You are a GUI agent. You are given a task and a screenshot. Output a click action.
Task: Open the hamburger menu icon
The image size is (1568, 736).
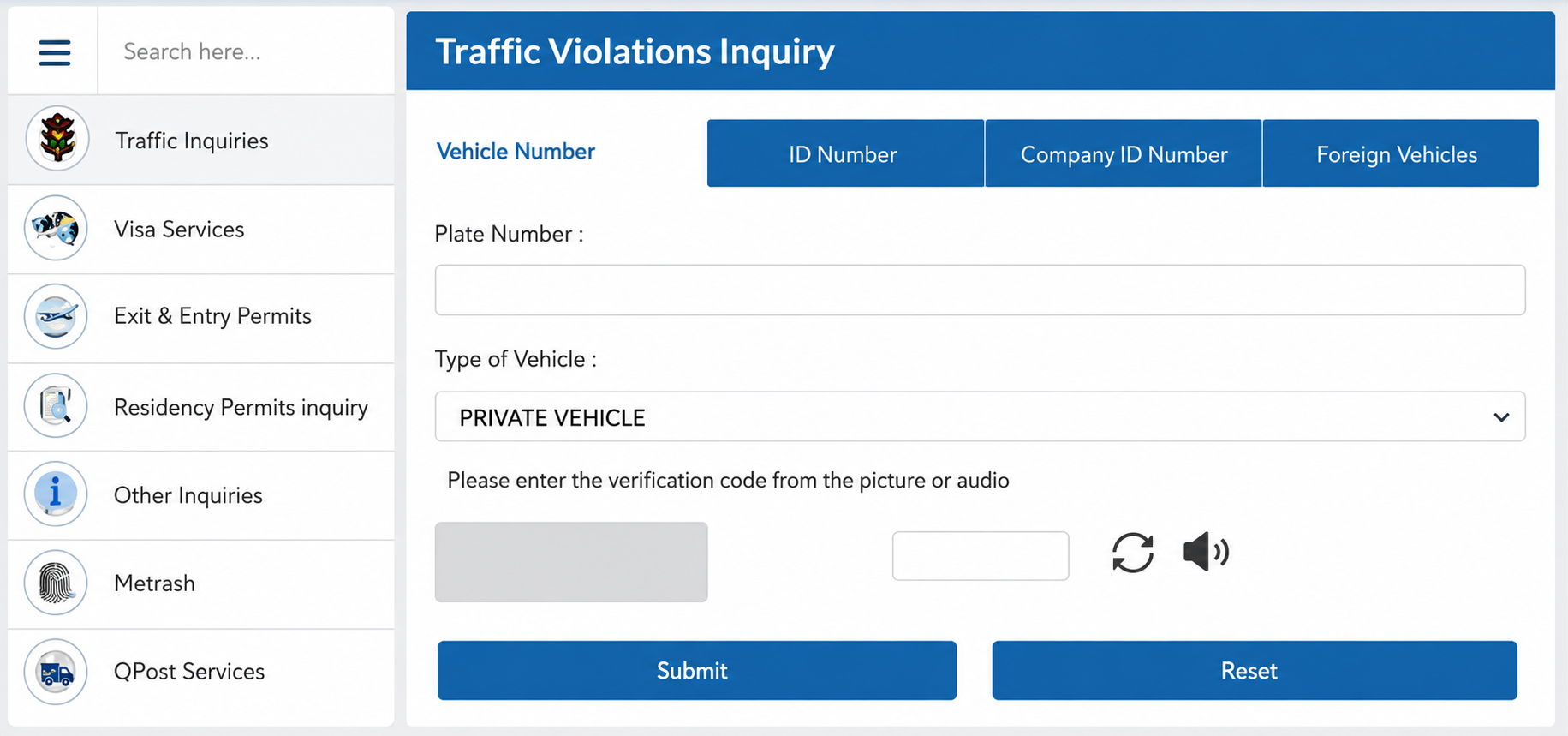(x=54, y=52)
